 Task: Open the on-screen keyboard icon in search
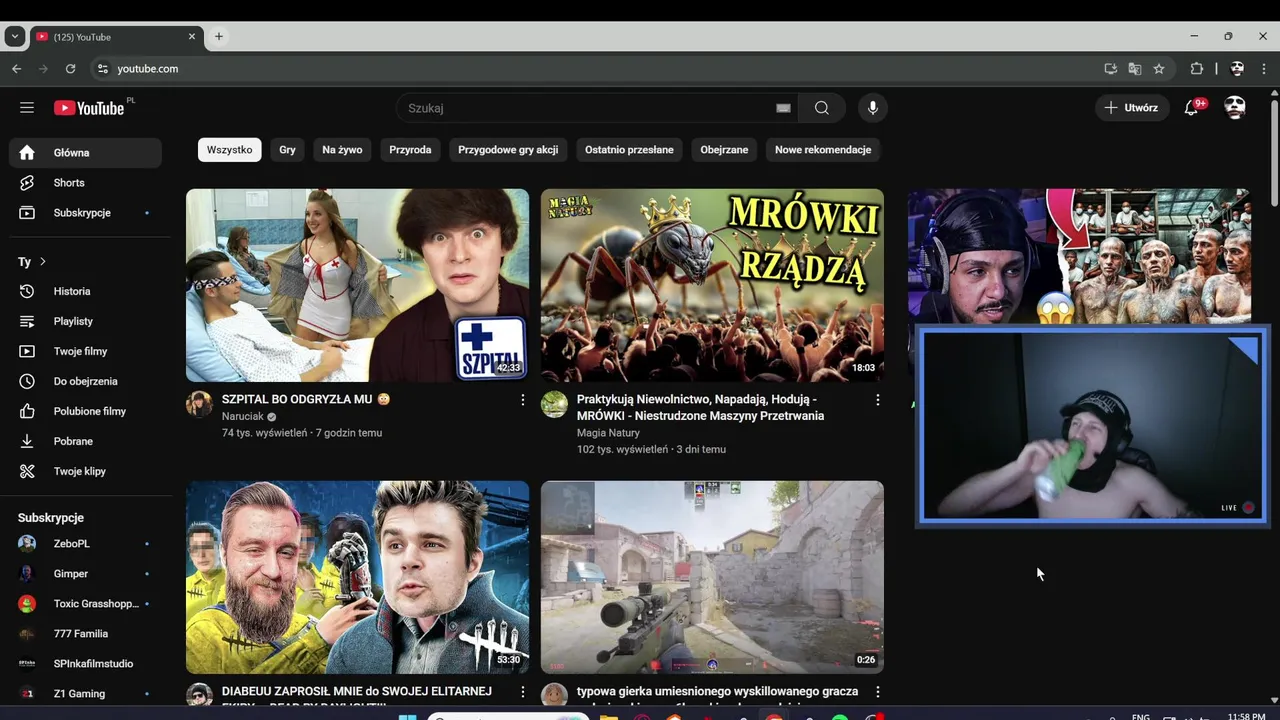pos(783,108)
